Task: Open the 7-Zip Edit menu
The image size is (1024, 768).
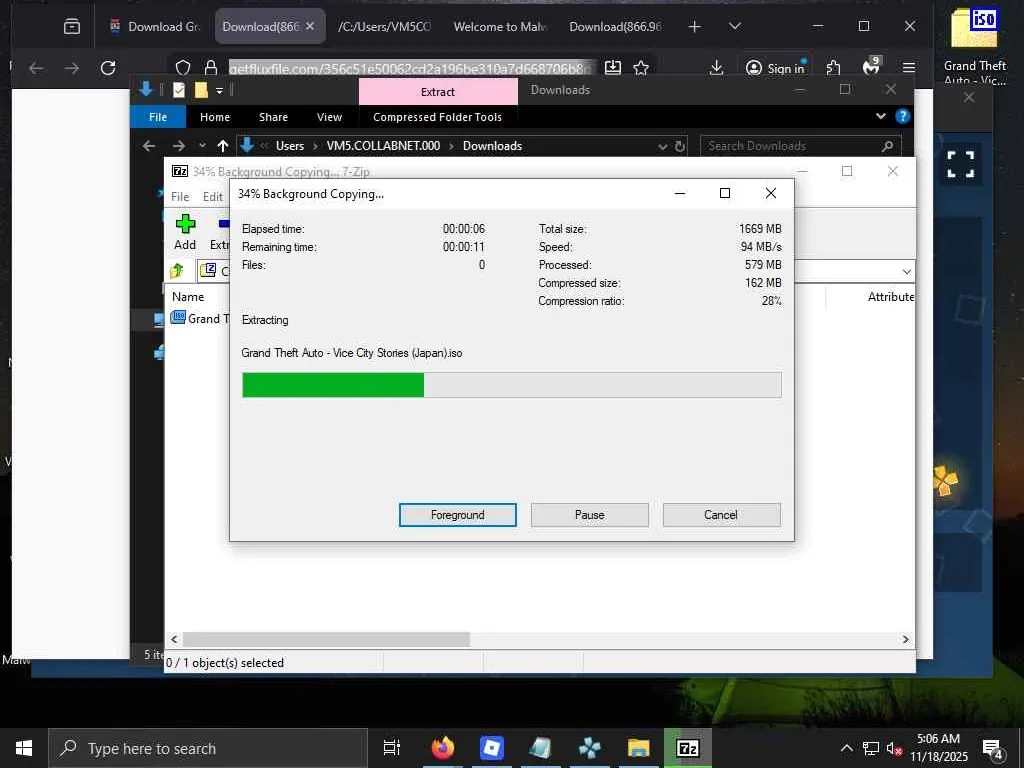Action: point(212,197)
